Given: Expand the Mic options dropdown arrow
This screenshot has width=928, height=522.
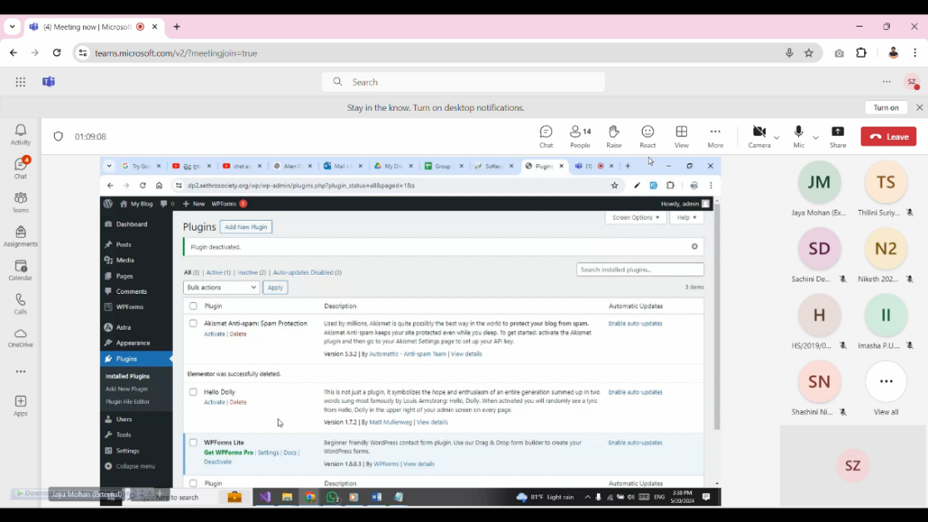Looking at the screenshot, I should click(816, 137).
